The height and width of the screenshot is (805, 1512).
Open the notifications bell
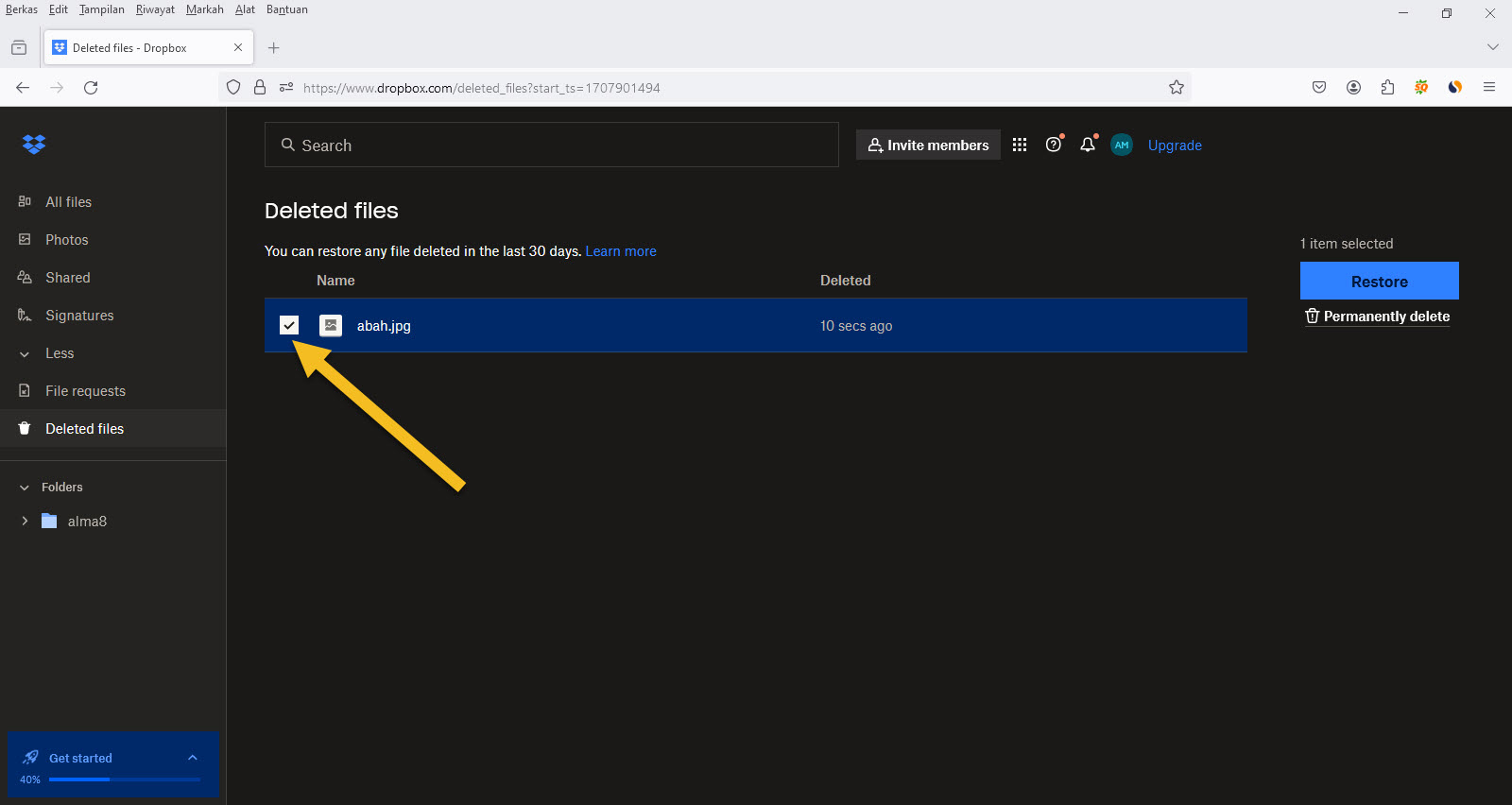1088,145
